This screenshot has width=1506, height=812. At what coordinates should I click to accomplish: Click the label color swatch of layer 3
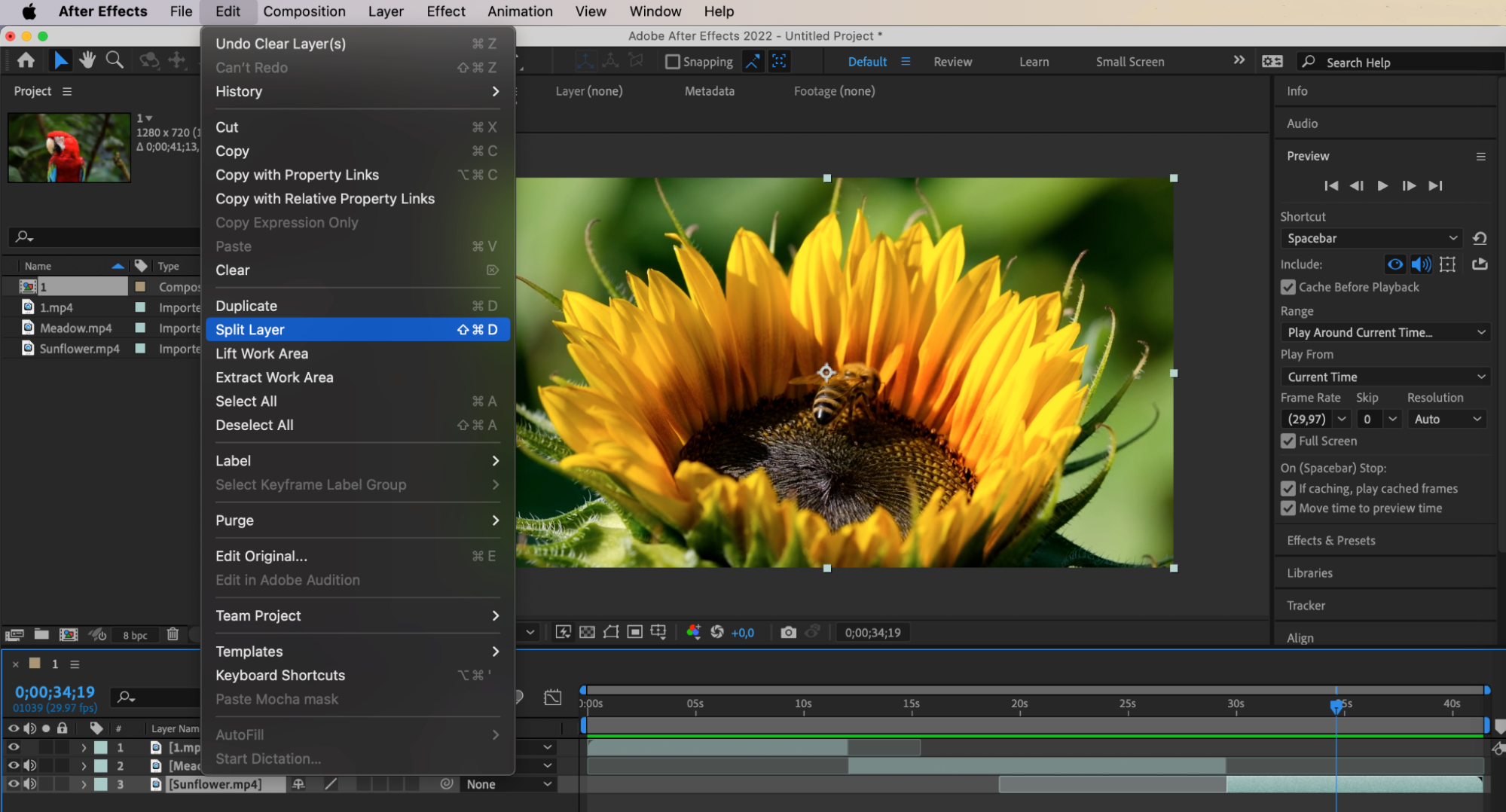click(100, 784)
